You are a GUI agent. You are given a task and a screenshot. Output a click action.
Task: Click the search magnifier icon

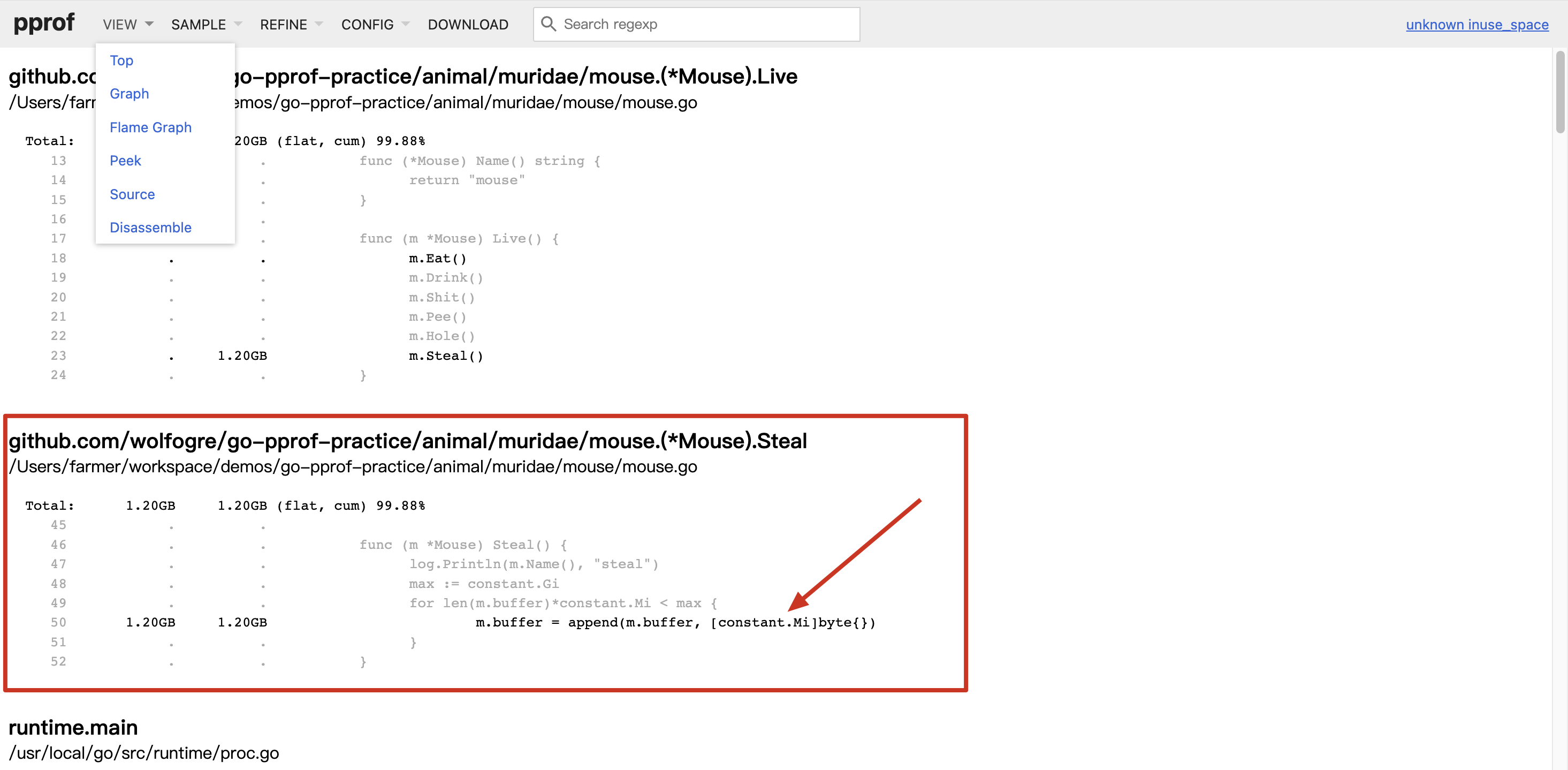(548, 24)
